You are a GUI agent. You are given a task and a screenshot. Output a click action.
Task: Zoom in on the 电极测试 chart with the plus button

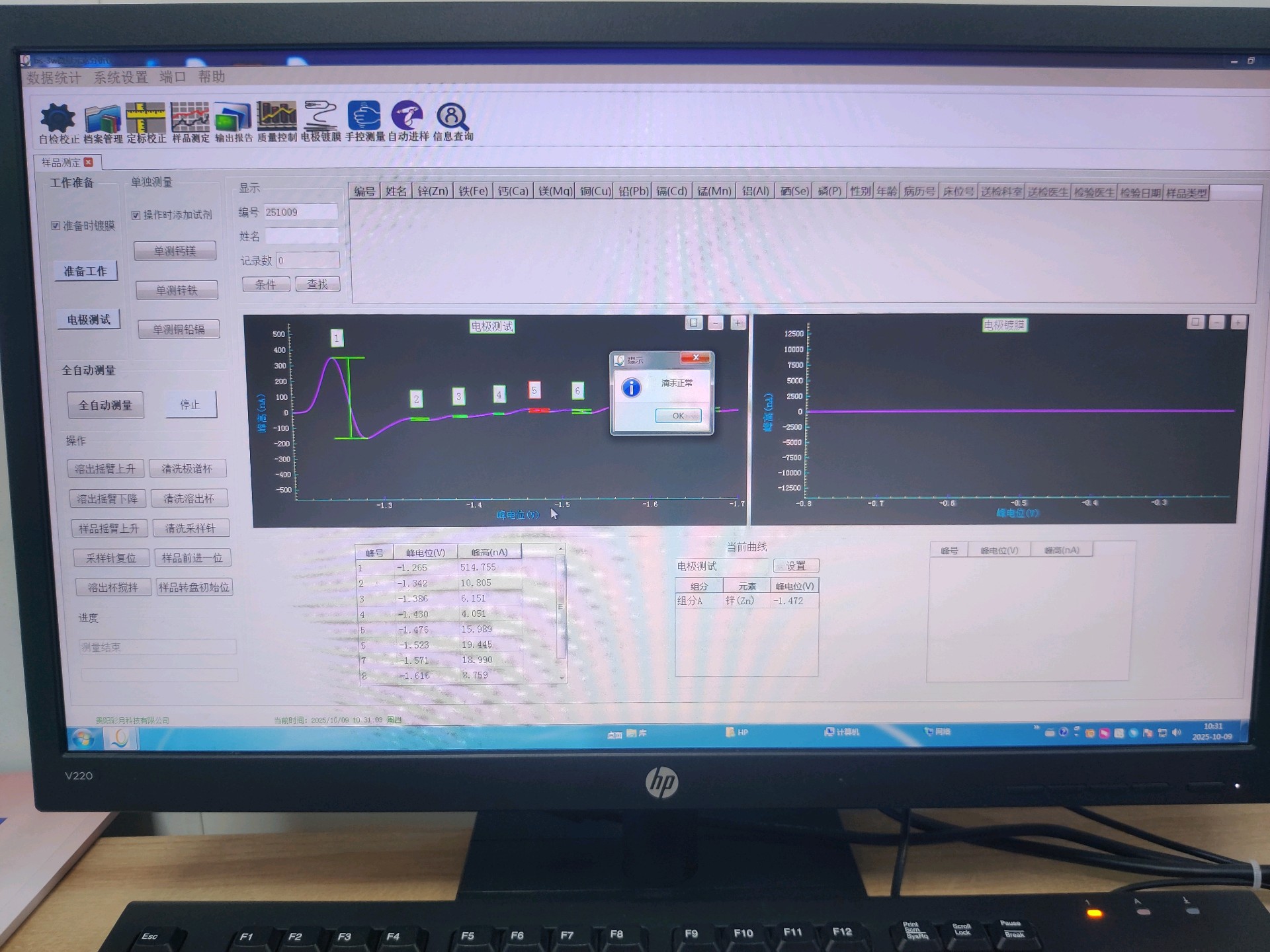pos(738,323)
